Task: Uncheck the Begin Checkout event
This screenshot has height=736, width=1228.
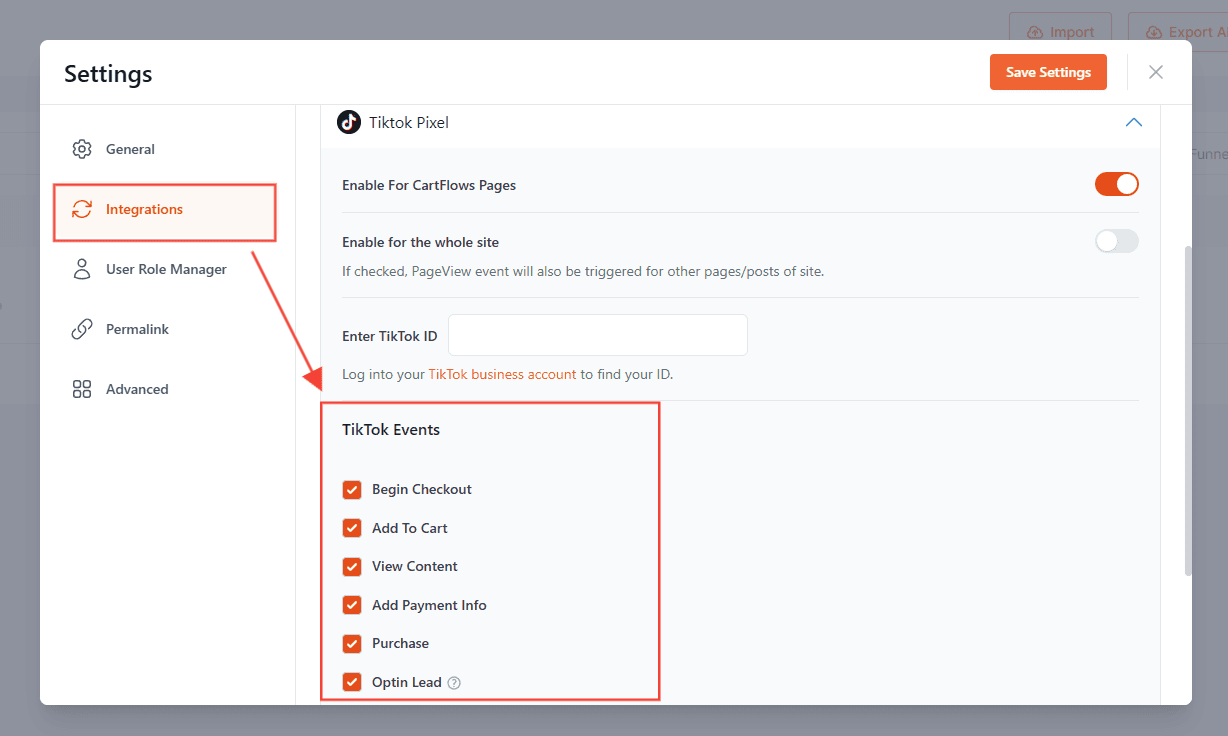Action: (x=352, y=489)
